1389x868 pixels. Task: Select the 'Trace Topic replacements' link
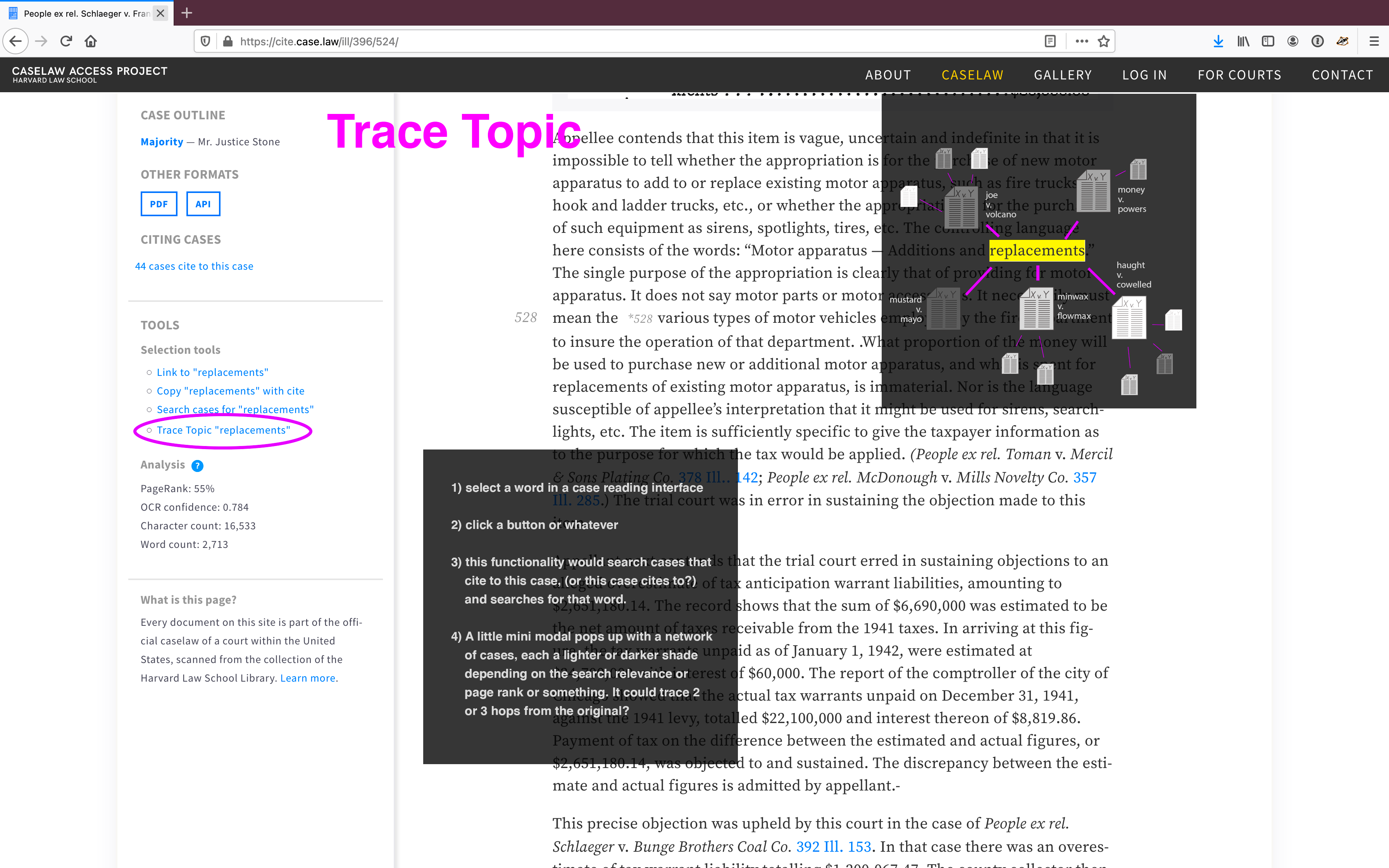tap(223, 430)
